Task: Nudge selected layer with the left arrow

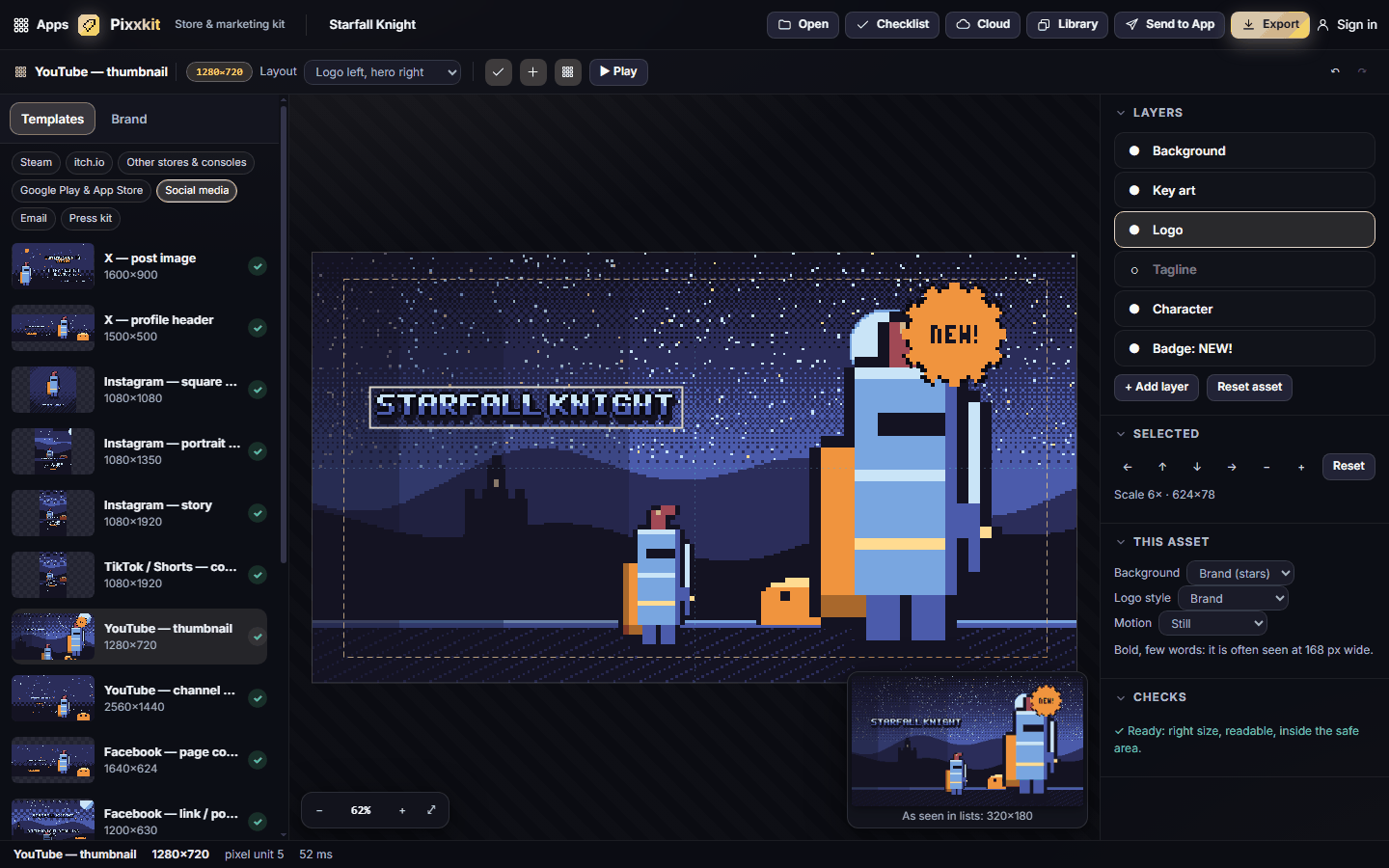Action: coord(1128,467)
